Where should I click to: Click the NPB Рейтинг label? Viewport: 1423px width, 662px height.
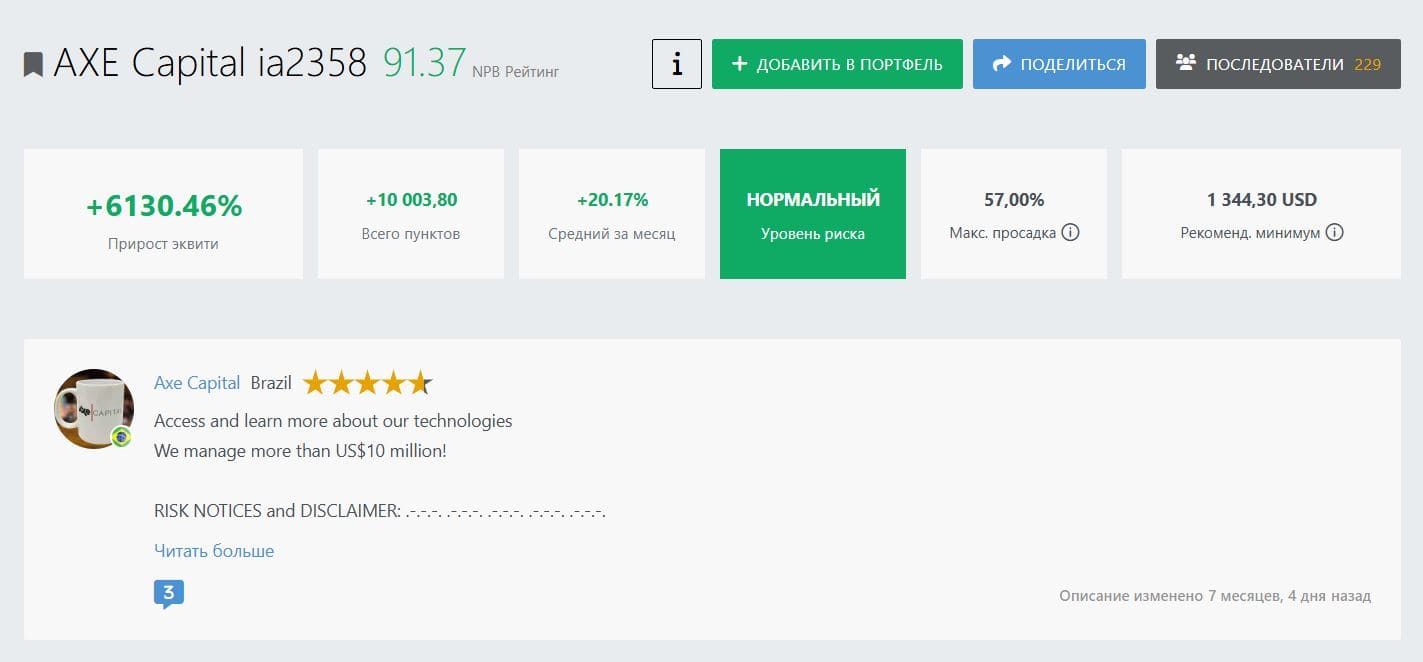[x=516, y=71]
